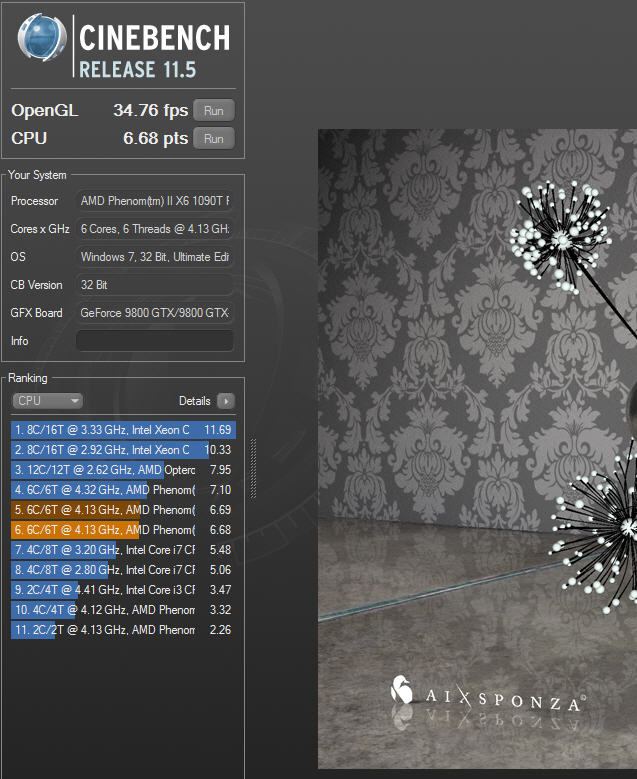Click the OpenGL 34.76 fps score
Viewport: 637px width, 779px height.
pos(151,110)
